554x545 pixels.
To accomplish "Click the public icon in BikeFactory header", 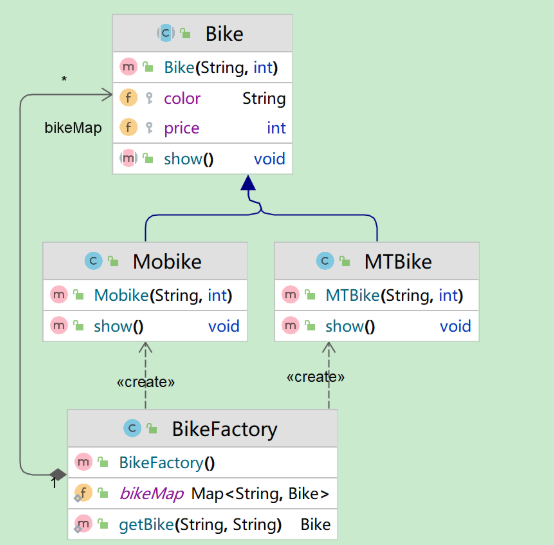I will point(152,429).
